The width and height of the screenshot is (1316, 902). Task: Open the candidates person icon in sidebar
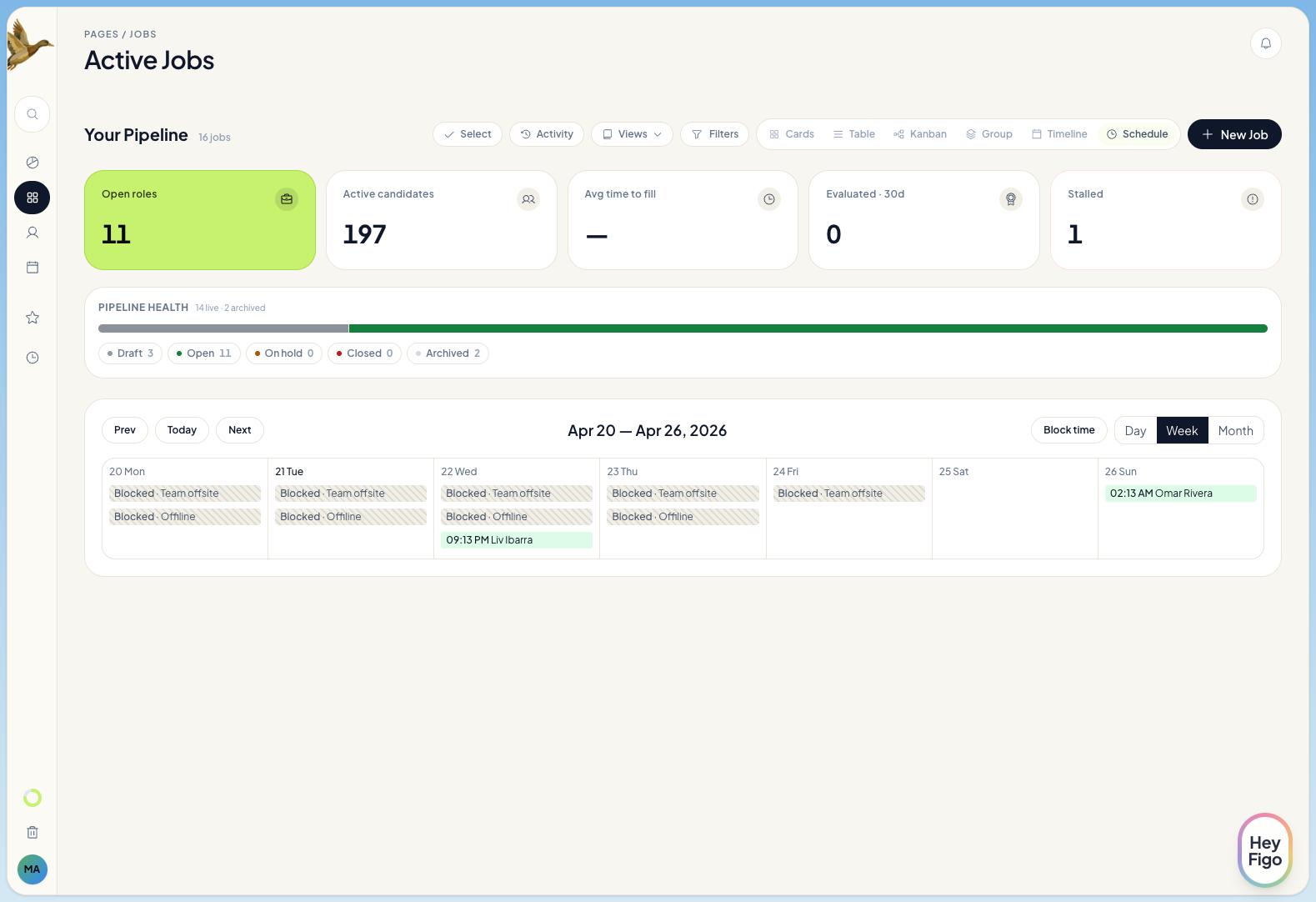[x=33, y=233]
